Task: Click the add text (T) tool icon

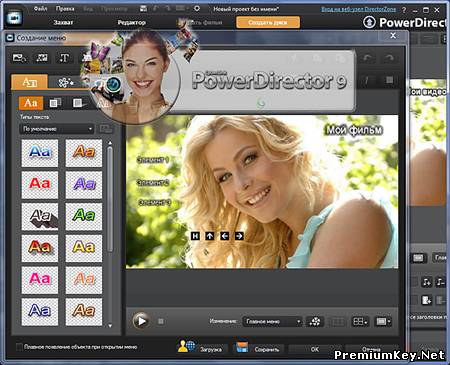Action: (x=64, y=58)
